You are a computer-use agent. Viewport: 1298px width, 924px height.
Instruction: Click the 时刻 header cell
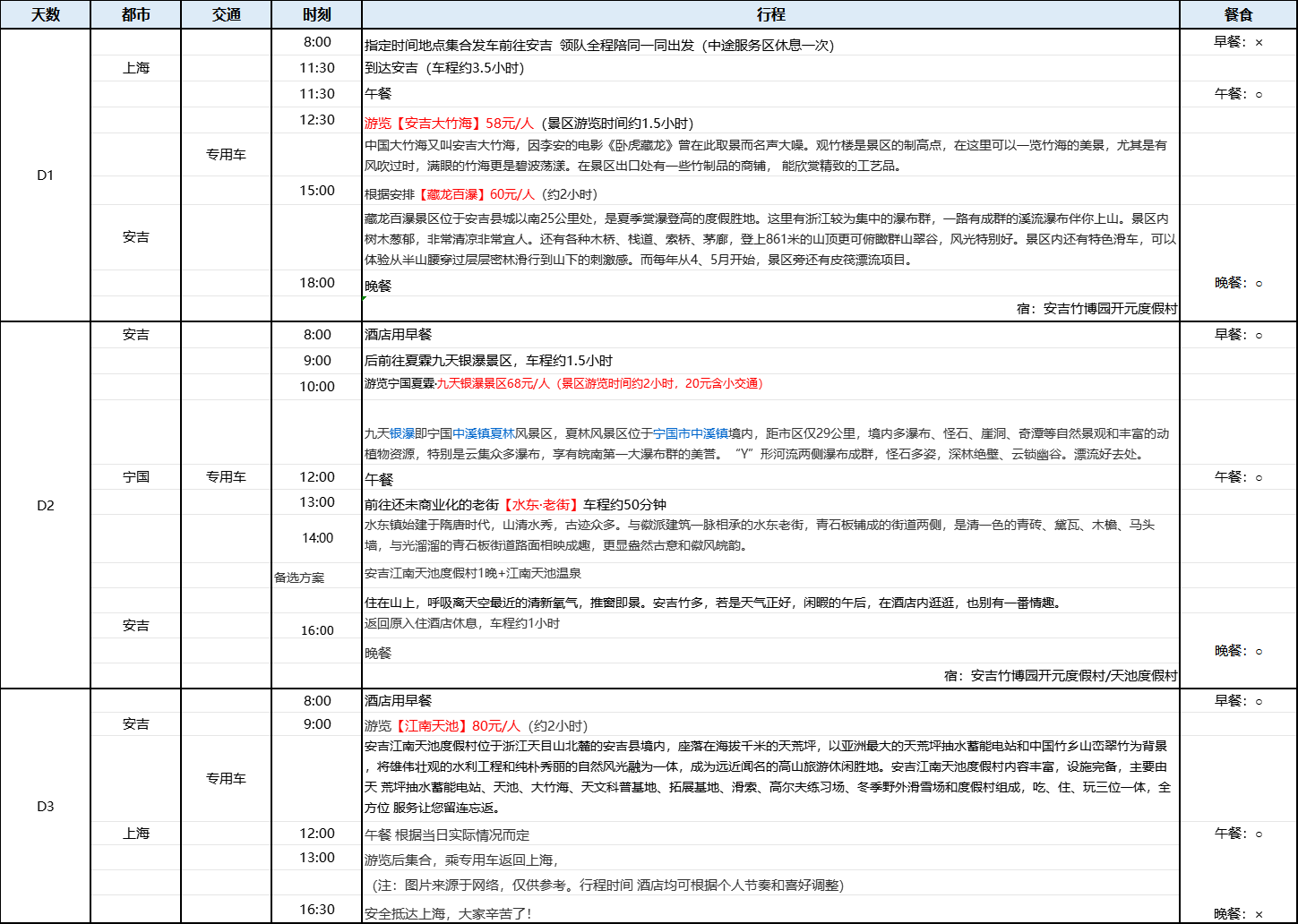click(316, 15)
